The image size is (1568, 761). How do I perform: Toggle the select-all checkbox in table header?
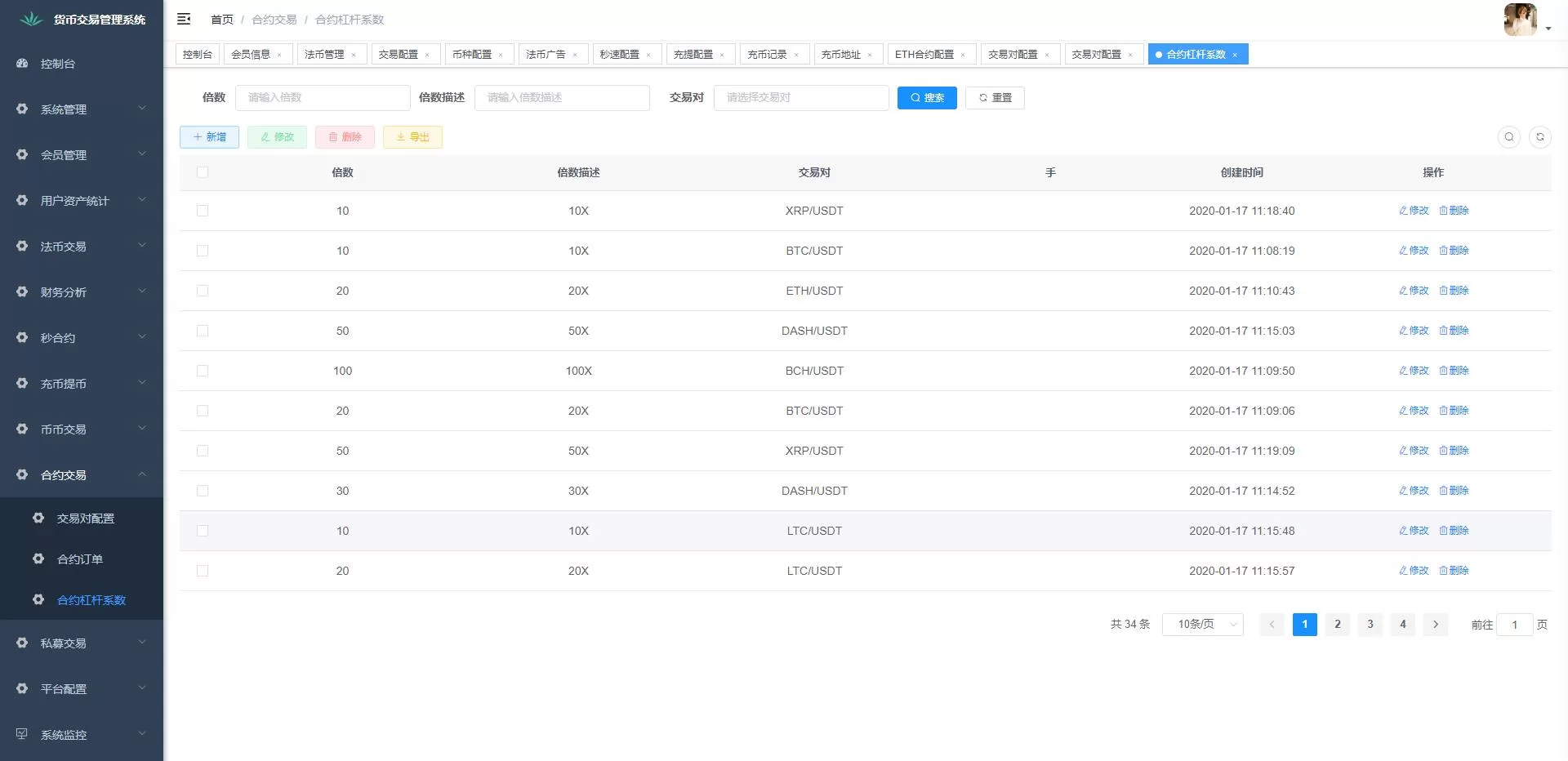(x=203, y=172)
